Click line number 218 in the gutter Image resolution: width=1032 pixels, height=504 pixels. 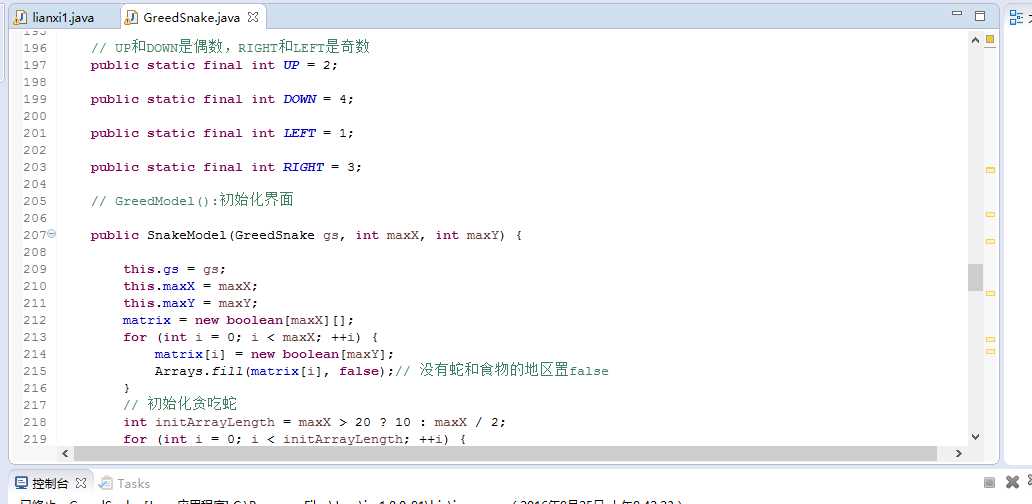click(x=34, y=422)
